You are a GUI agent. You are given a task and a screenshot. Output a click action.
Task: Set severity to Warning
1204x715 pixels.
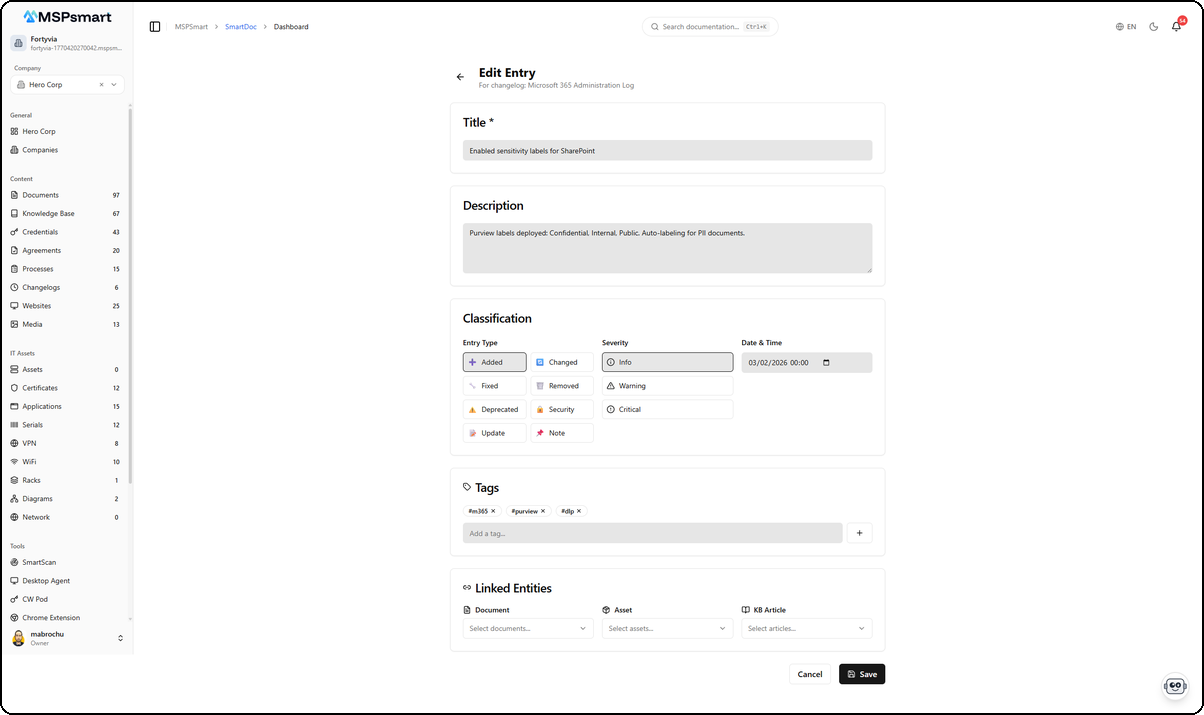667,386
